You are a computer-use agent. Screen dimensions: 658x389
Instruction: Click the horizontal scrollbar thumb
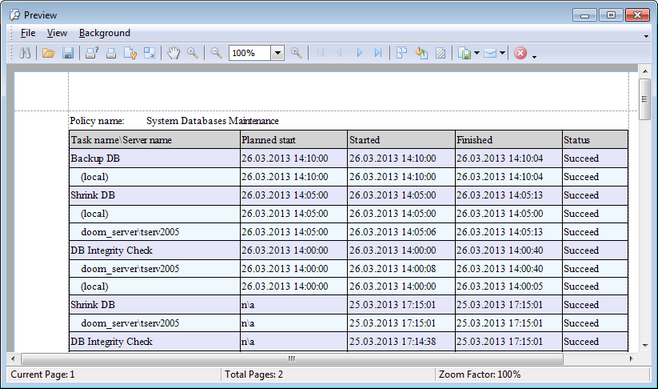click(x=292, y=359)
